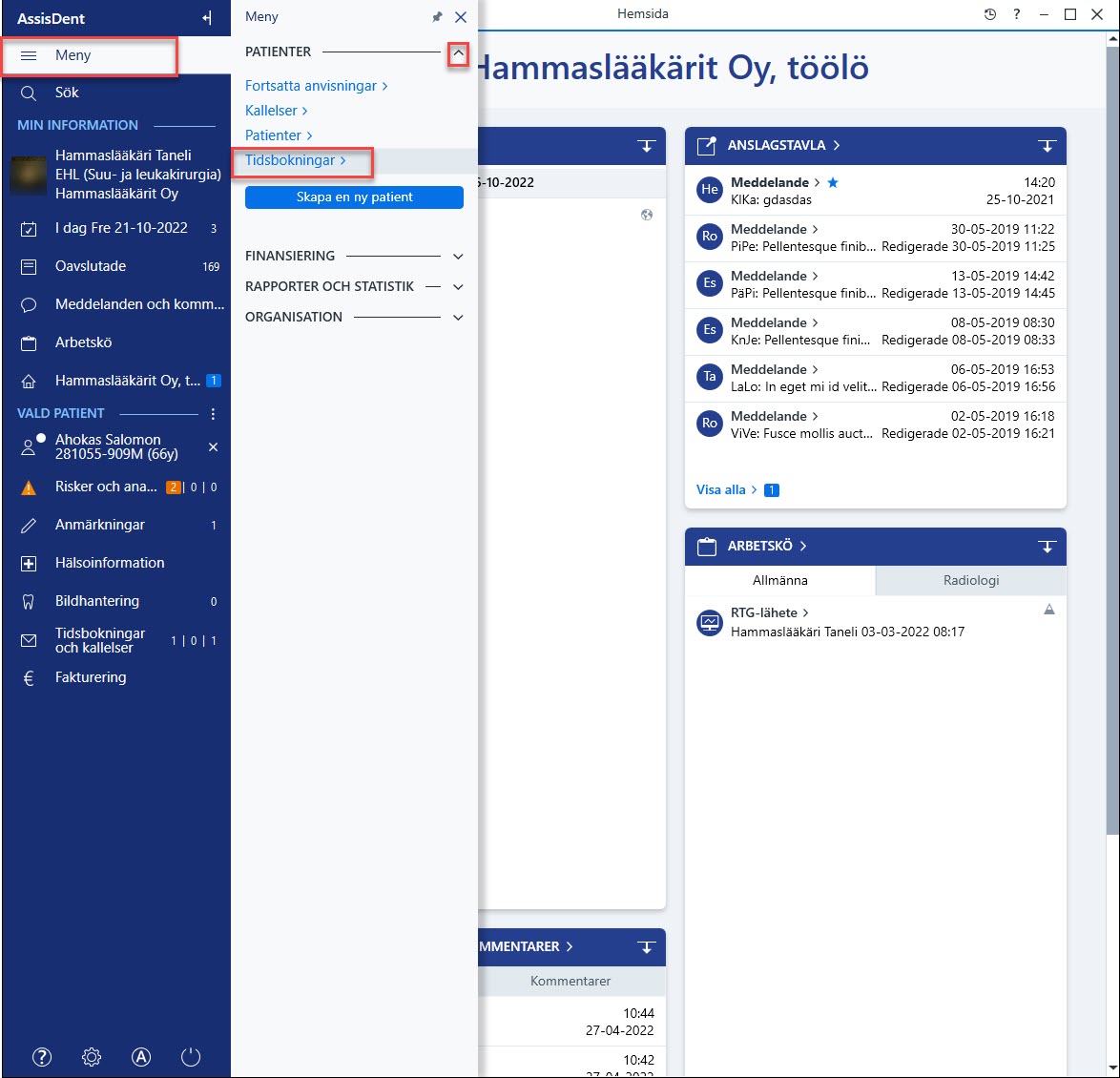Open Patienter menu link
Image resolution: width=1120 pixels, height=1078 pixels.
tap(279, 135)
